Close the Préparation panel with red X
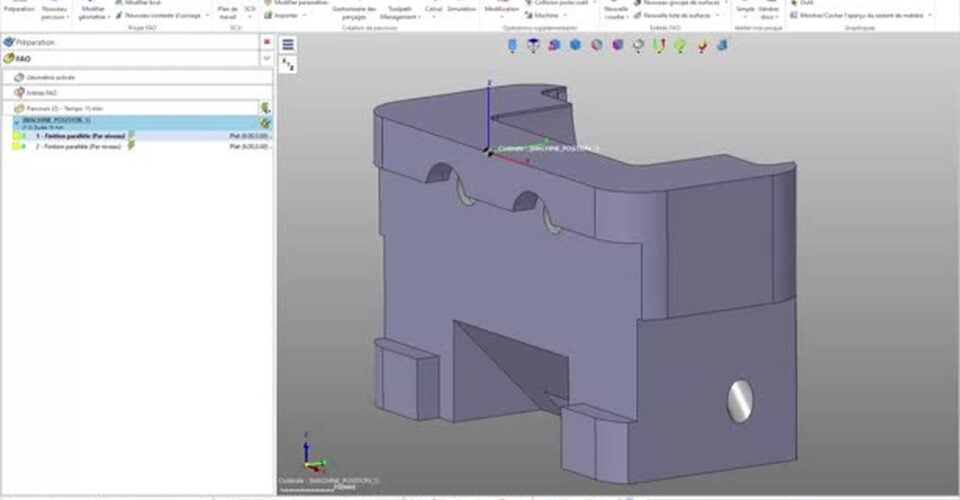The width and height of the screenshot is (960, 500). 266,42
